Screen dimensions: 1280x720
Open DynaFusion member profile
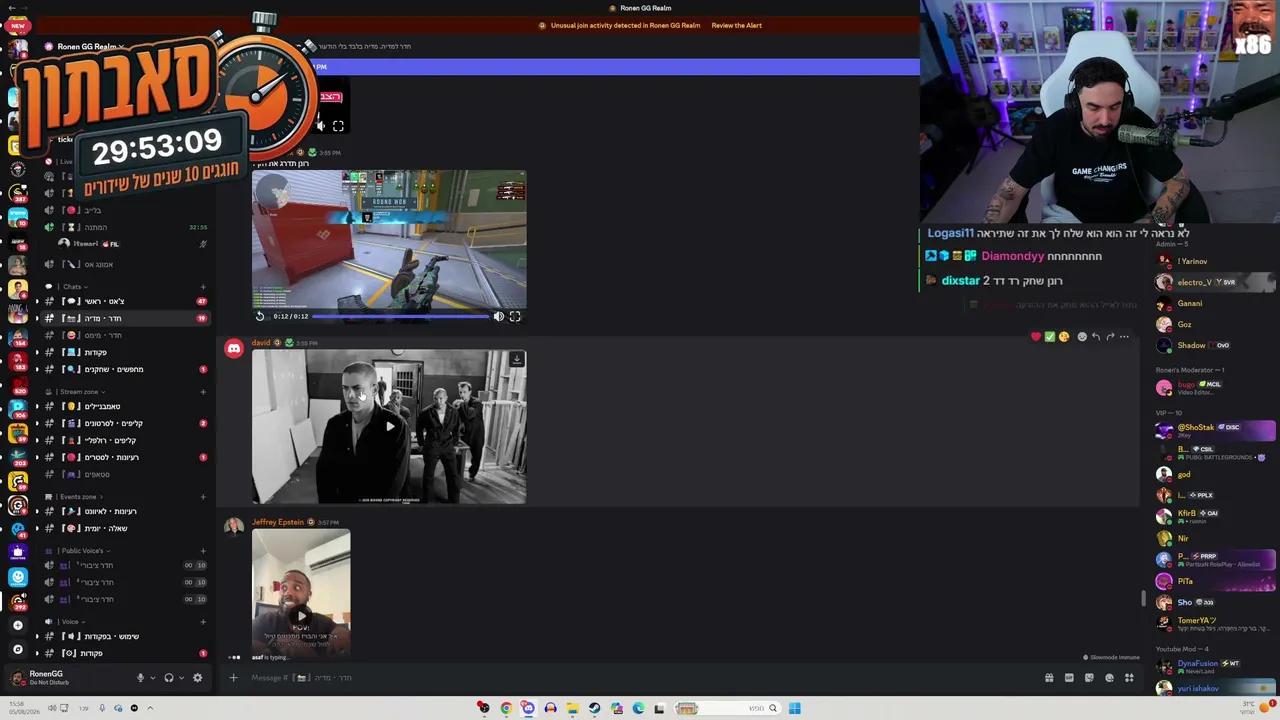tap(1215, 666)
